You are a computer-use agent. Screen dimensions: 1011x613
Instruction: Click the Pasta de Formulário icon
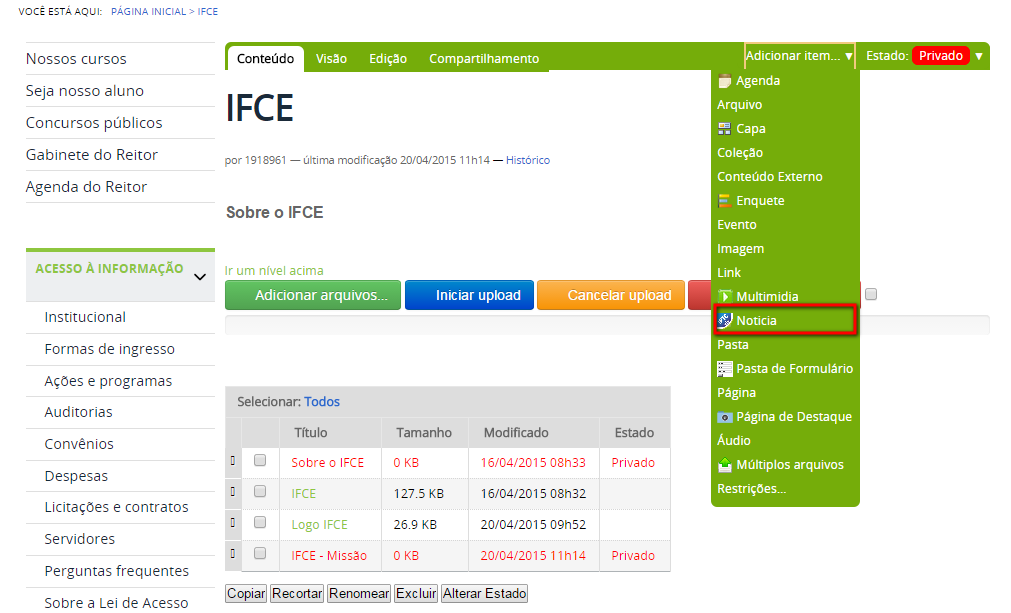click(725, 369)
